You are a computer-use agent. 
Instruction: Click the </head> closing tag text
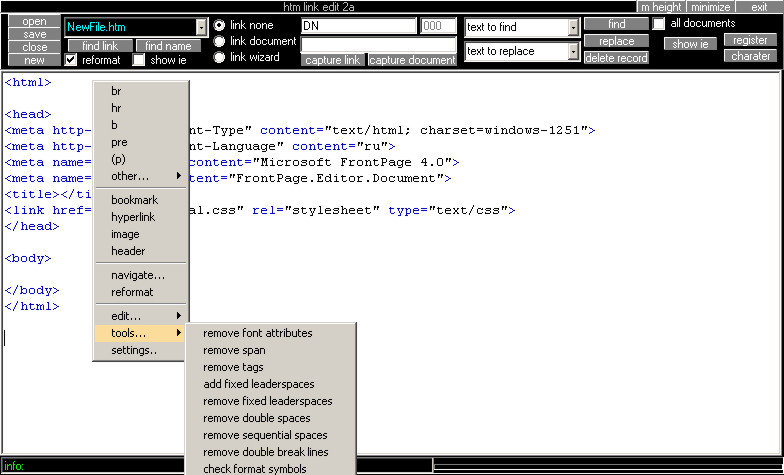pyautogui.click(x=32, y=226)
